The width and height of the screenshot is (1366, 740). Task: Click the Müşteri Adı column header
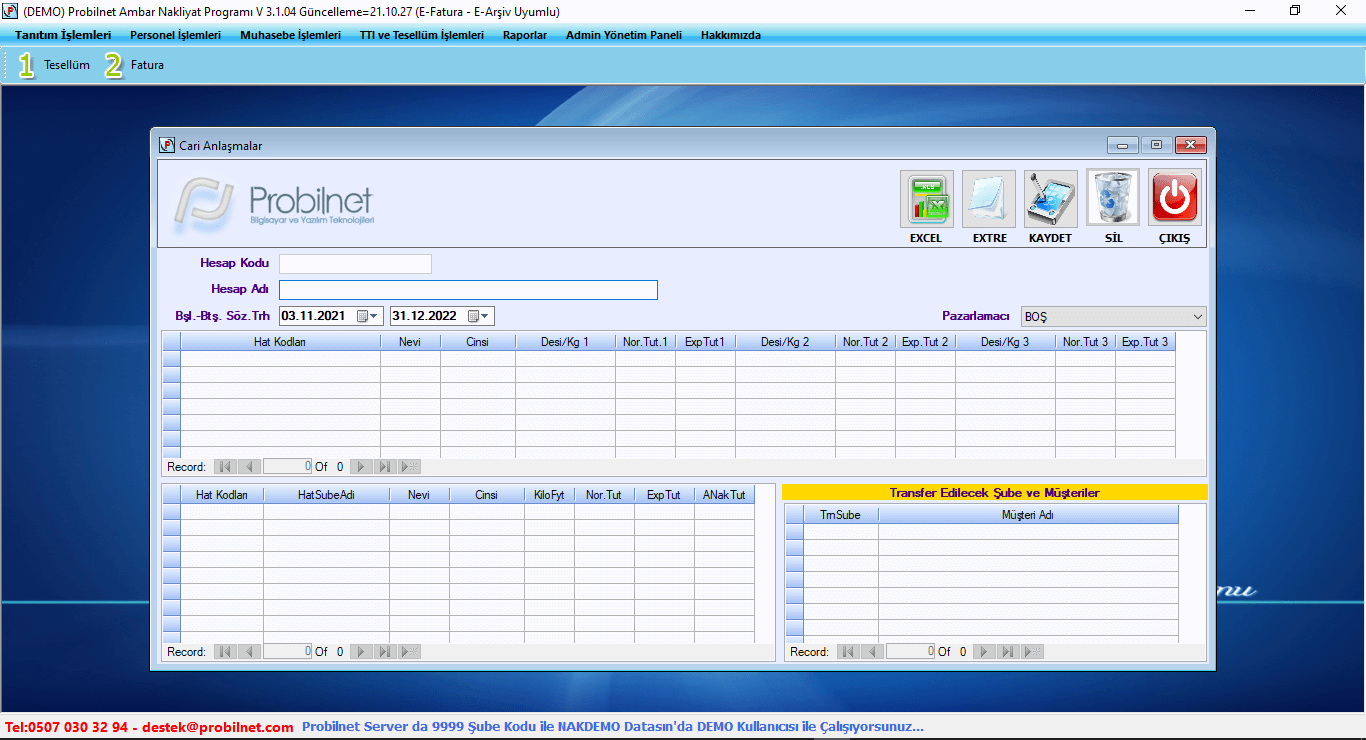coord(1027,515)
